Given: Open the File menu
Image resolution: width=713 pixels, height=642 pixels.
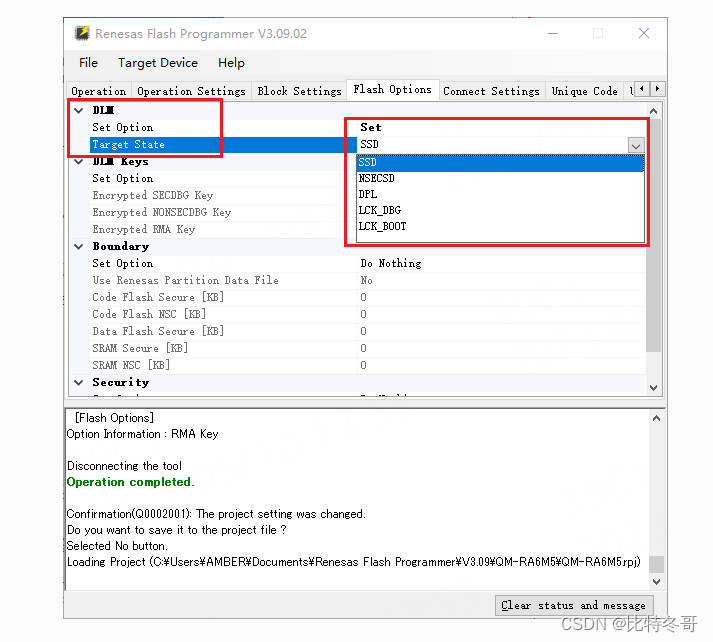Looking at the screenshot, I should (x=88, y=63).
